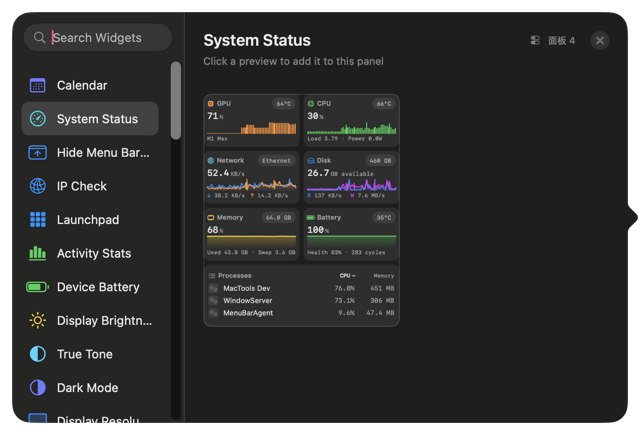
Task: Open the IP Check widget label
Action: (x=82, y=186)
